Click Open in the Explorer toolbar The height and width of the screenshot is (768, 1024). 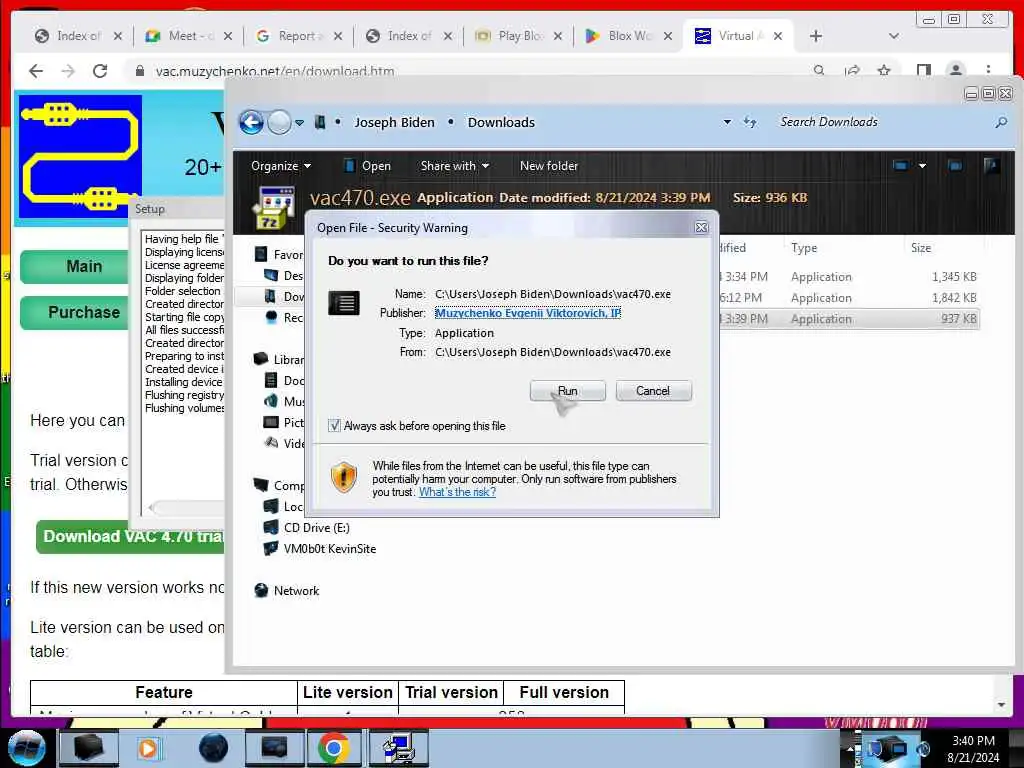point(368,166)
